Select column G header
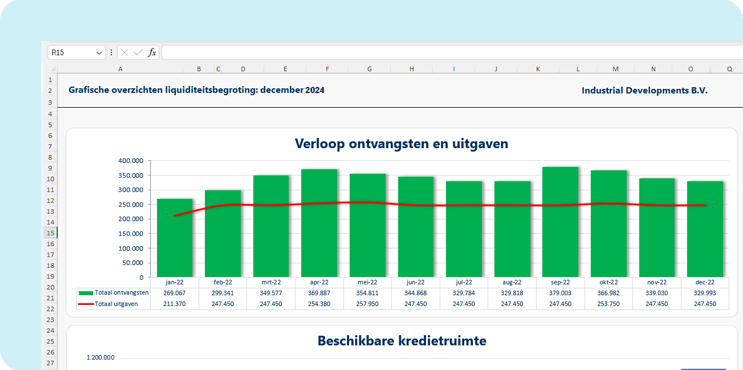This screenshot has height=370, width=743. click(x=370, y=69)
